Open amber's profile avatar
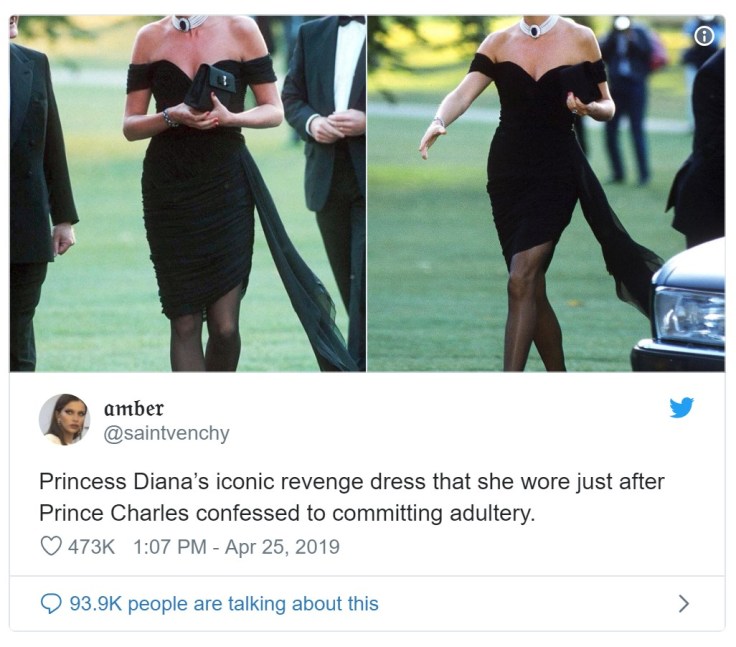This screenshot has width=736, height=647. click(x=64, y=419)
